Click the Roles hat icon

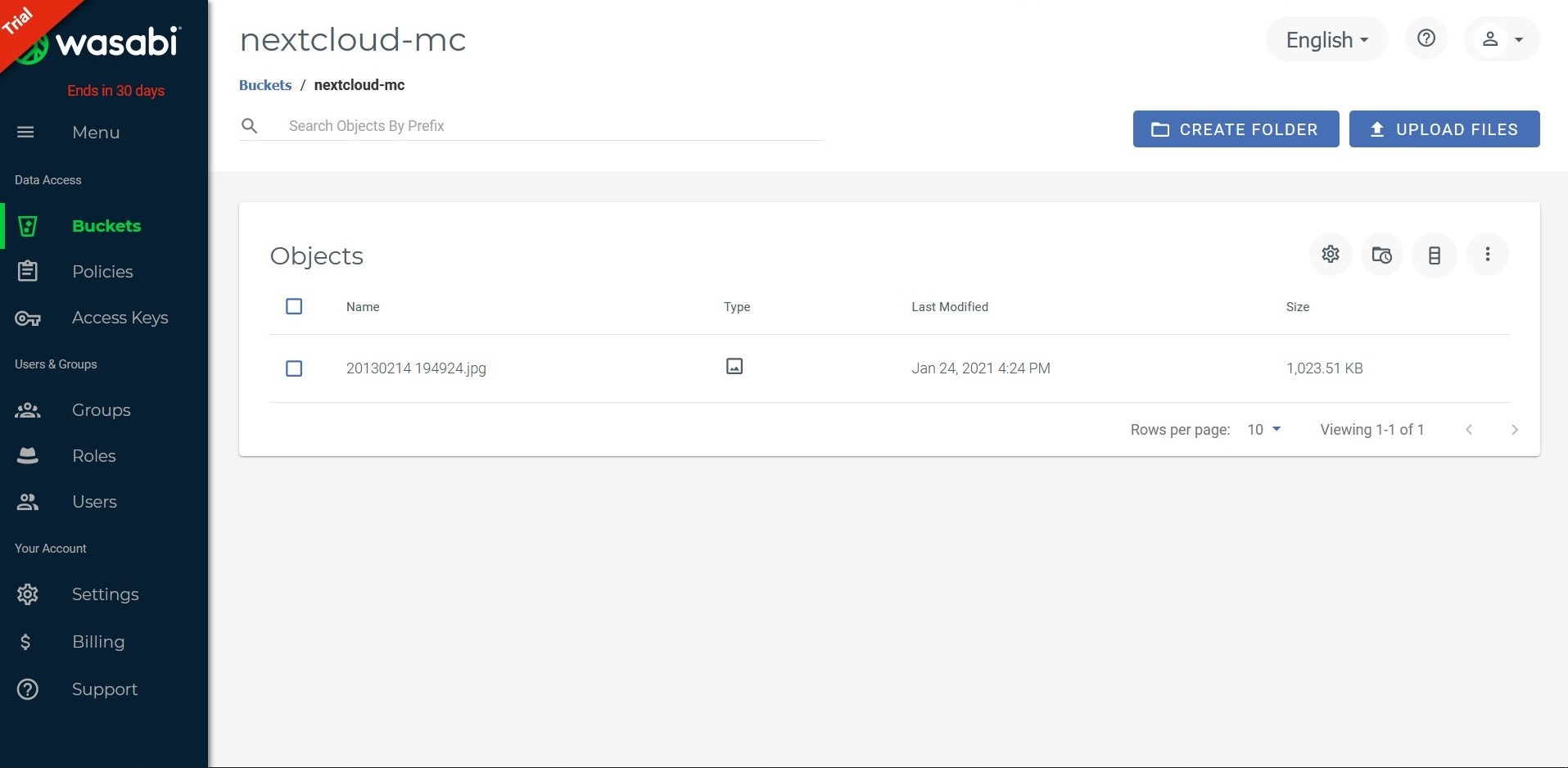28,456
